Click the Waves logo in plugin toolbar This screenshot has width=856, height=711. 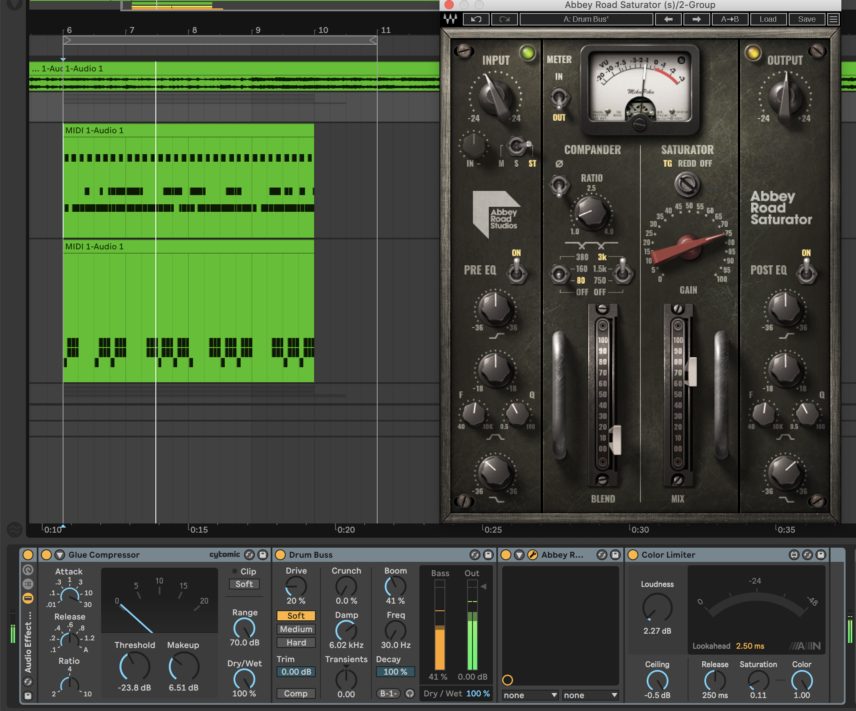tap(450, 20)
